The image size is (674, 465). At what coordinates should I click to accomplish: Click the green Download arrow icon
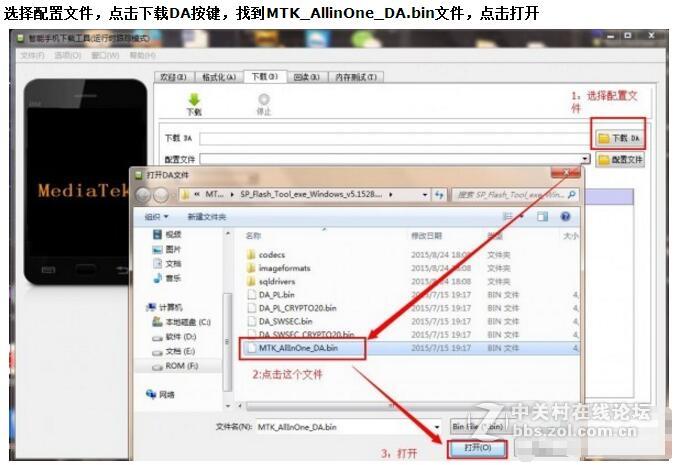pyautogui.click(x=194, y=100)
